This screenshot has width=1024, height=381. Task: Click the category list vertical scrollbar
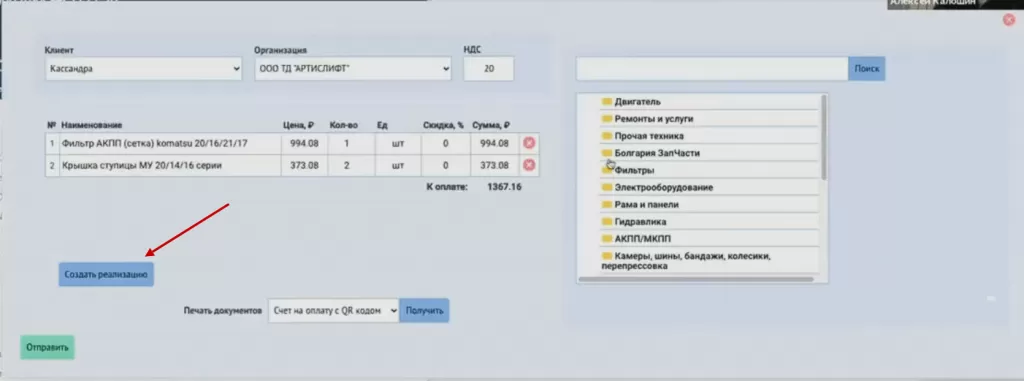[824, 137]
